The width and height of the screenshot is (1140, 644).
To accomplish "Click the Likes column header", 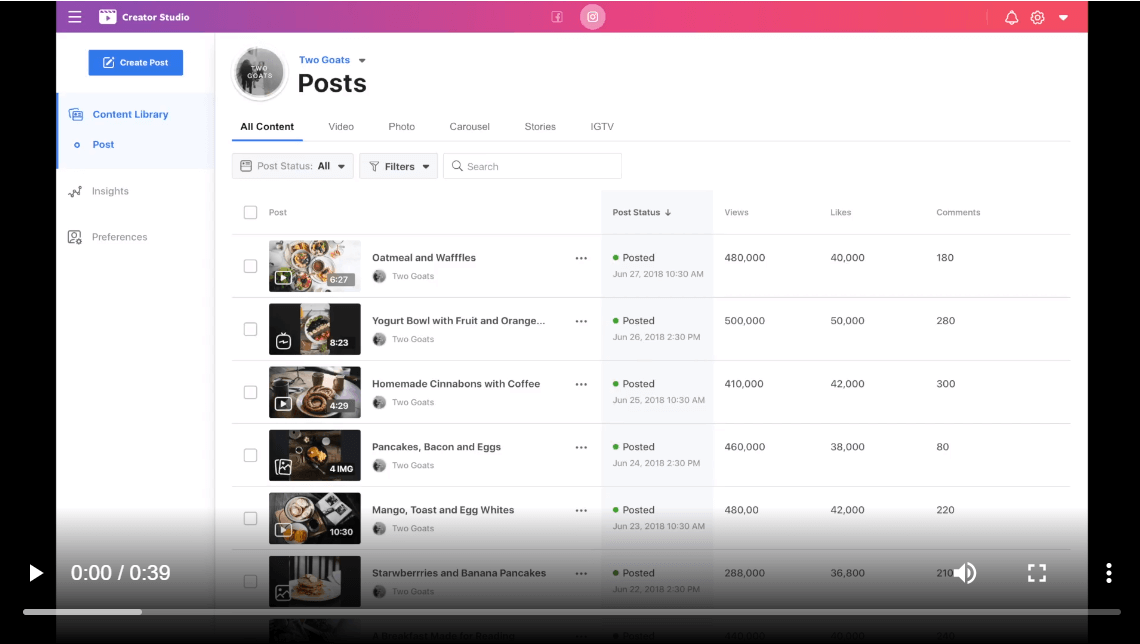I will [840, 212].
